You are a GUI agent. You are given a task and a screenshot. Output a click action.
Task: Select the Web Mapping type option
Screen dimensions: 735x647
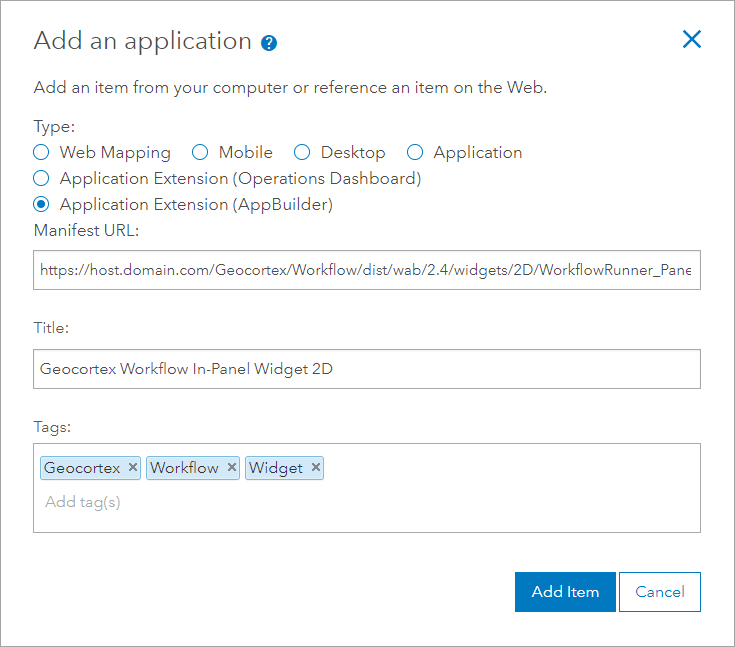click(41, 153)
